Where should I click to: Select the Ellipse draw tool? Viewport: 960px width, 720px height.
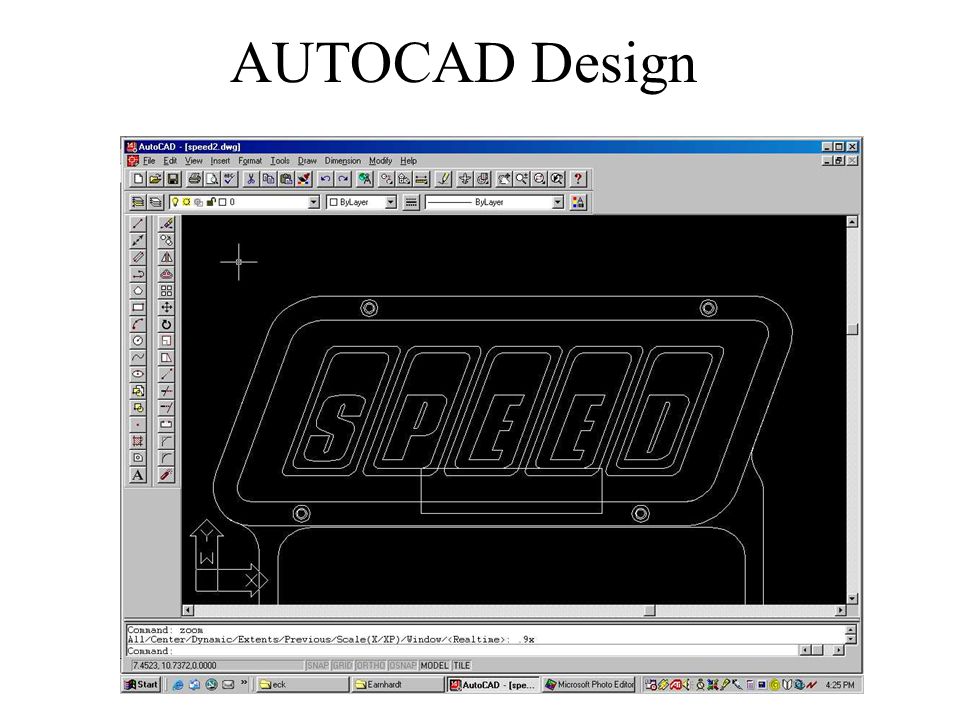point(138,374)
